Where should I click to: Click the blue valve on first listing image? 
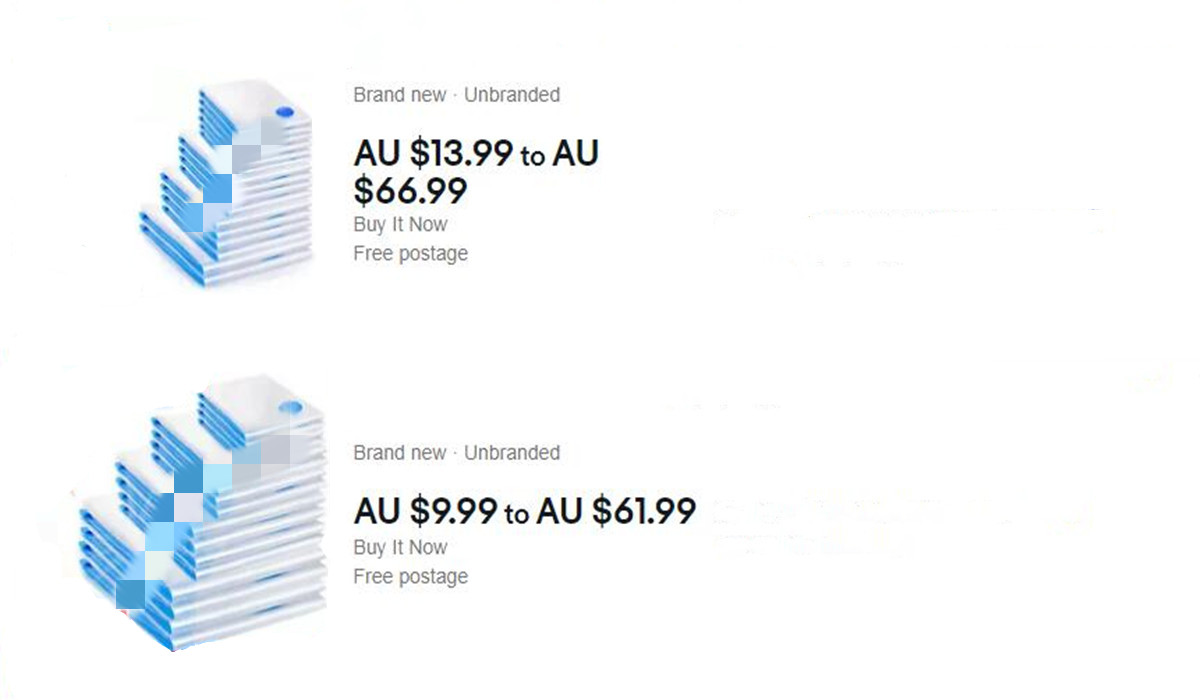(x=283, y=112)
